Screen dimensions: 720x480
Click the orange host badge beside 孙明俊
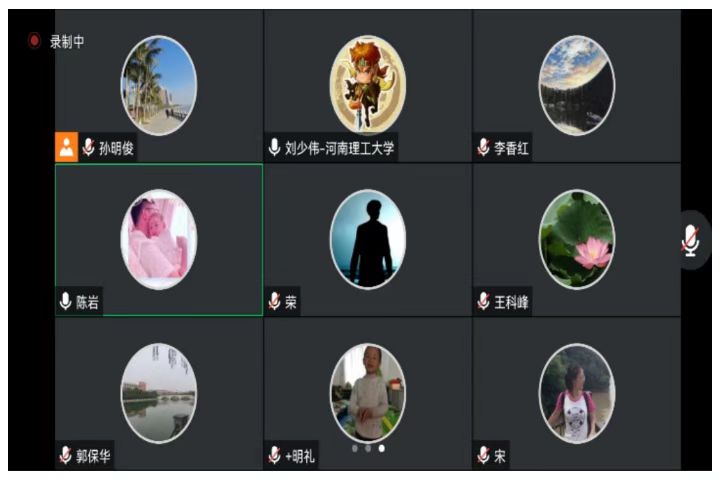point(67,147)
